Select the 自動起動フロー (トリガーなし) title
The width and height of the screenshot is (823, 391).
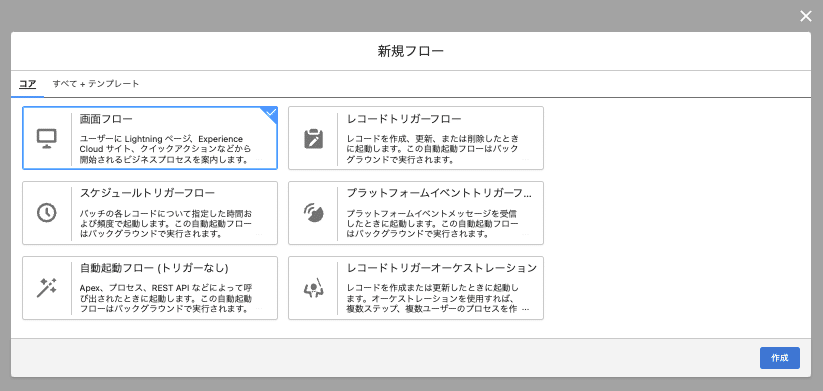coord(154,268)
